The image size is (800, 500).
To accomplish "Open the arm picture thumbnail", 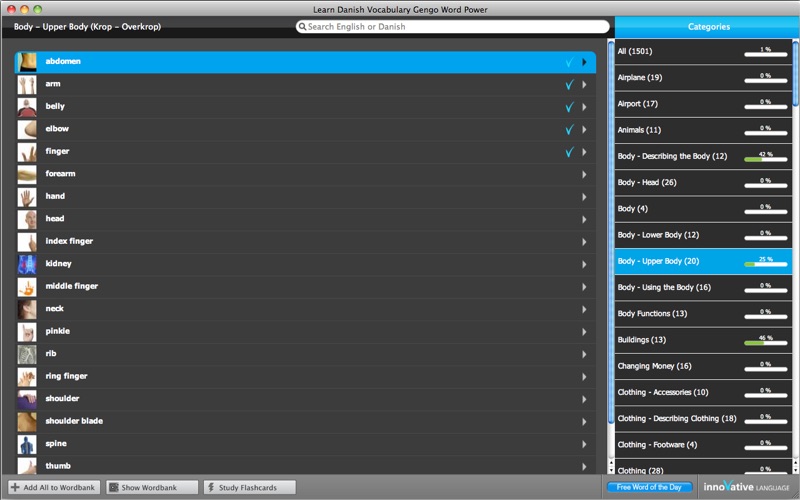I will 27,85.
